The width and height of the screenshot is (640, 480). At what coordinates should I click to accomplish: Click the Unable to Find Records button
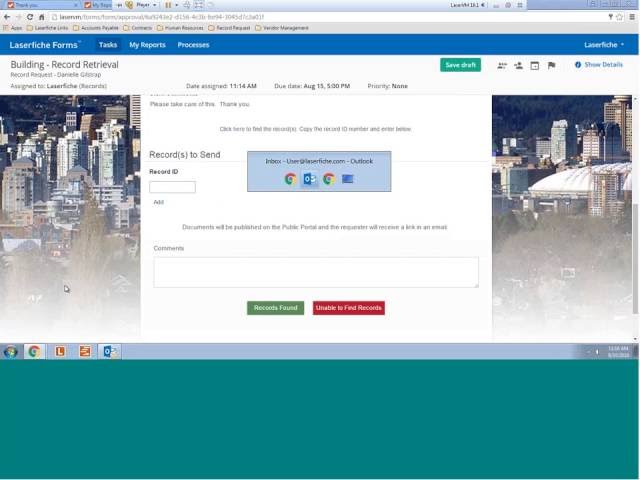349,308
